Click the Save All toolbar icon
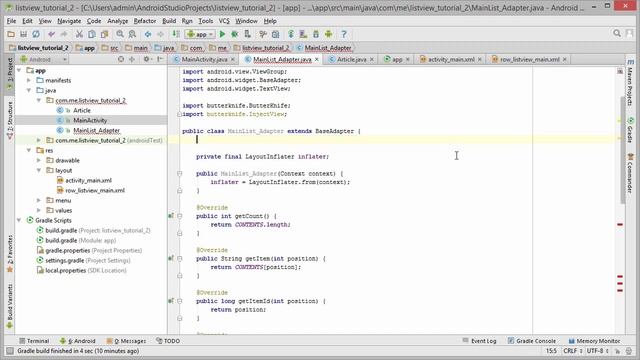 [23, 34]
